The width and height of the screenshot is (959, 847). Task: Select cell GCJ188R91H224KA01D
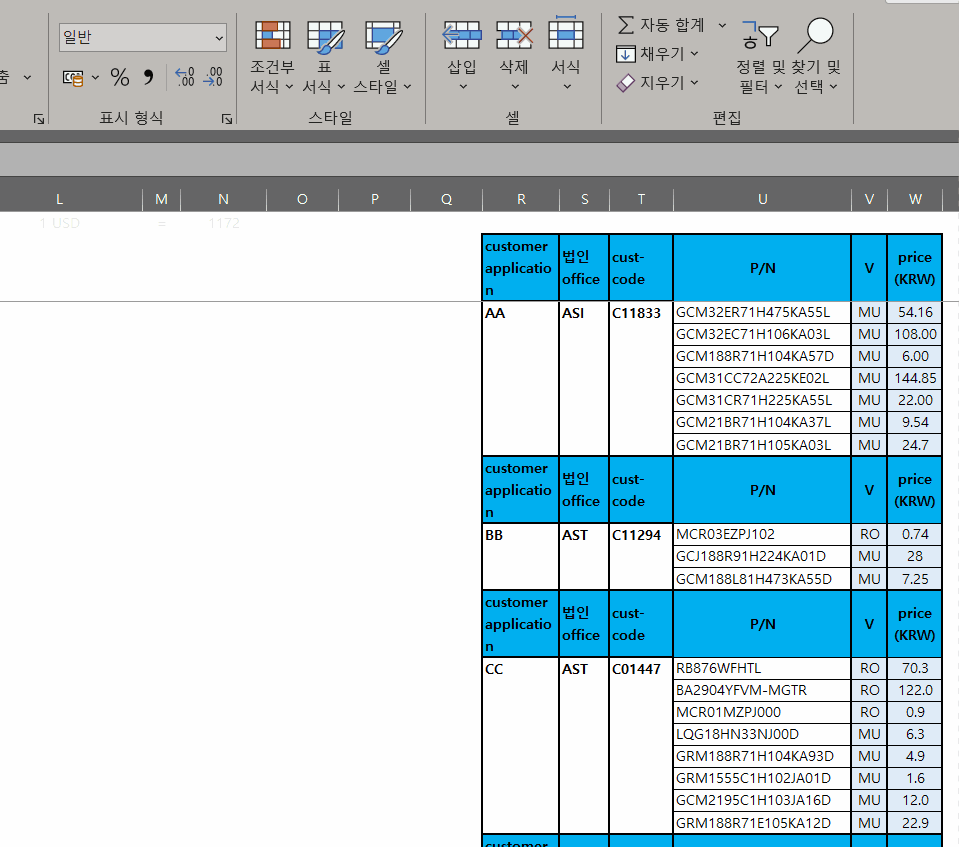[762, 557]
